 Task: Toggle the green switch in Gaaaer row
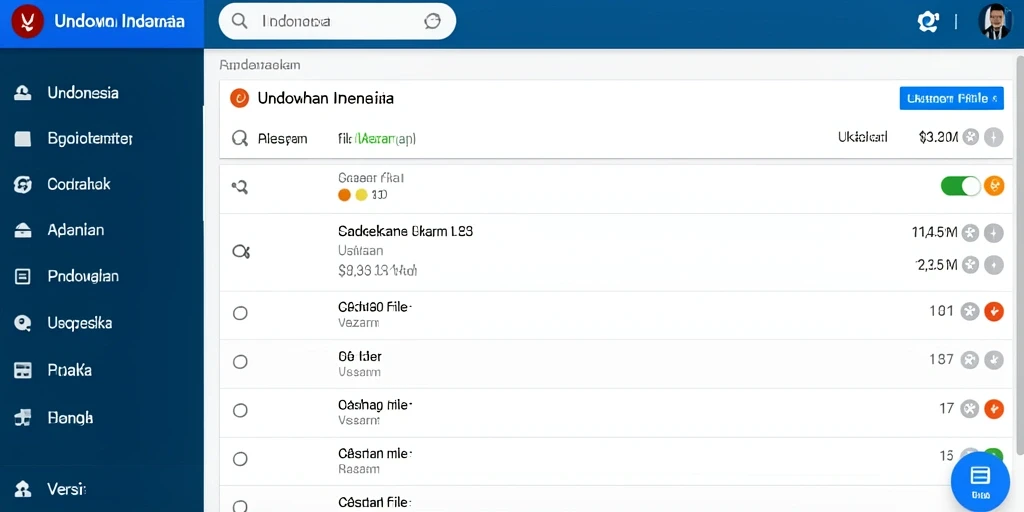click(961, 186)
